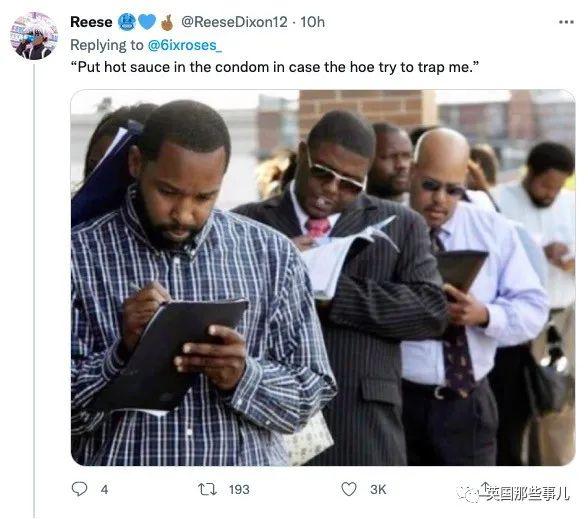Open the attached photo of men writing
This screenshot has height=519, width=588.
click(x=323, y=278)
